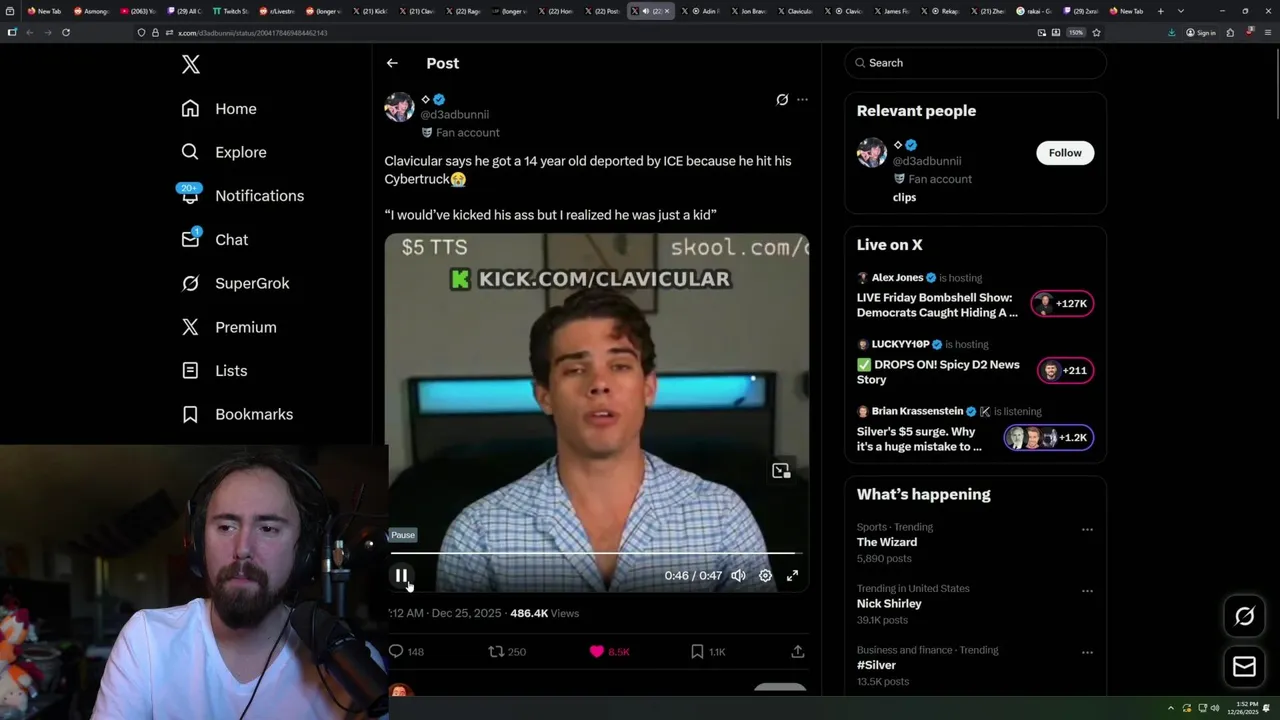Bookmark this page with star icon

pos(1096,33)
